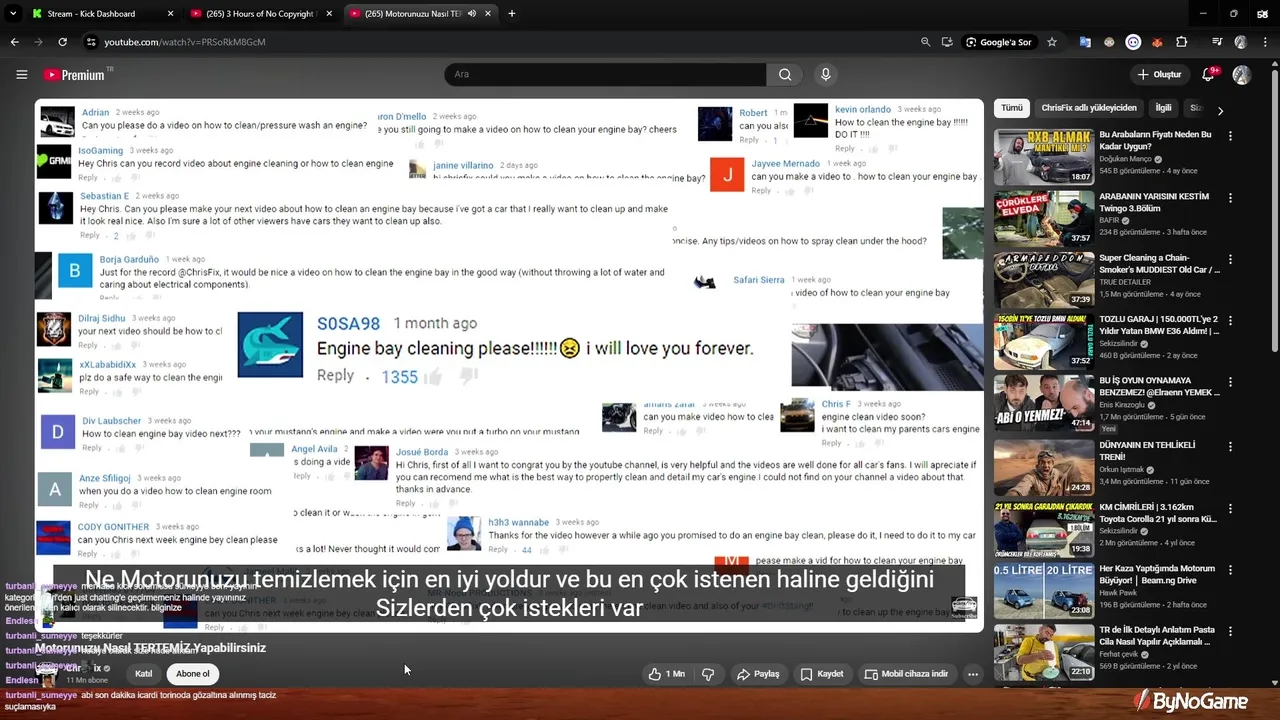Click video title 'Motorunuzu Nasıl TERTEMİZ Yapabilirsiniz'
Screen dimensions: 1280x720
(x=151, y=648)
